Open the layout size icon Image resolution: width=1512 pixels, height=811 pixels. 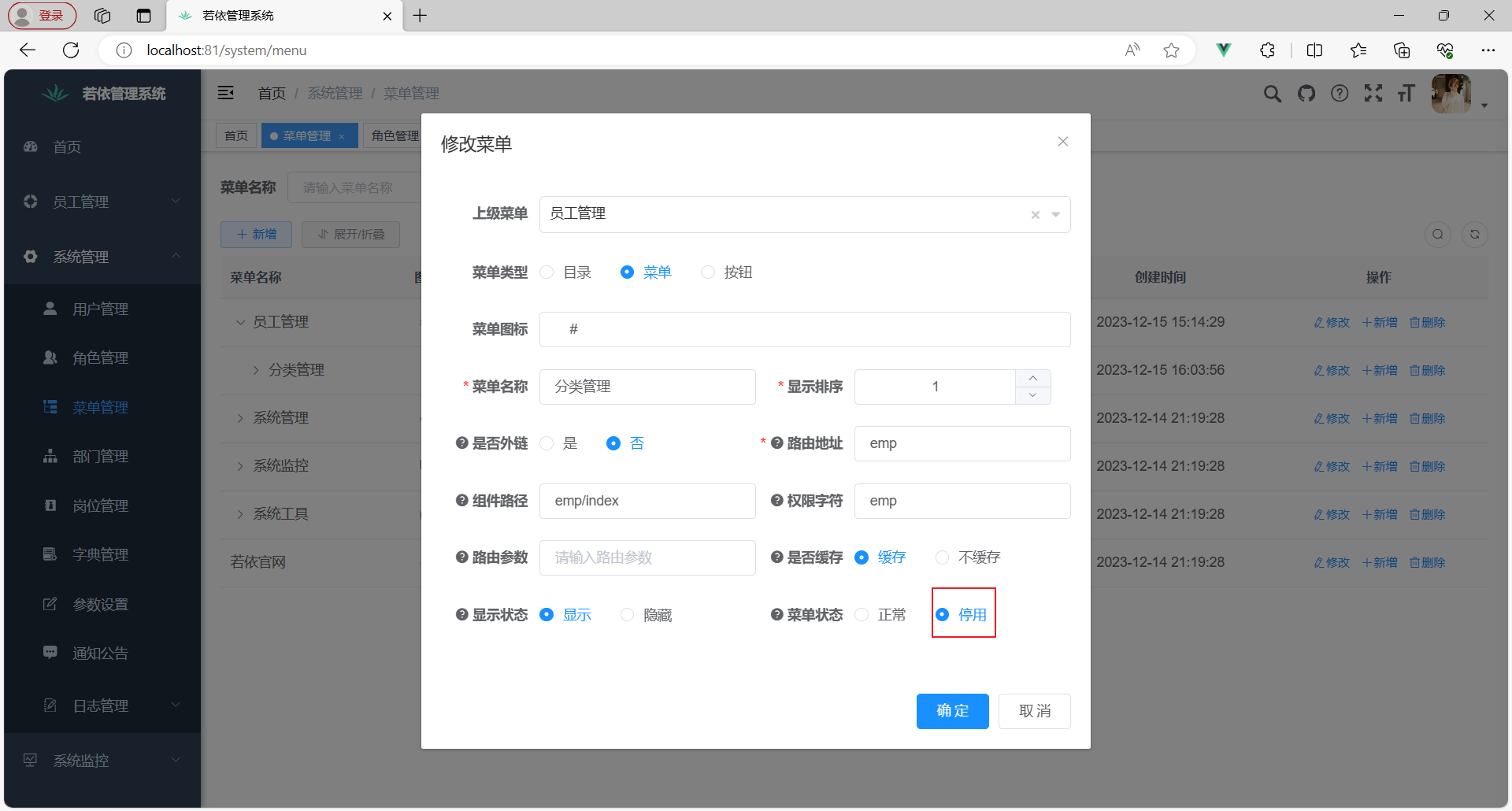click(x=1406, y=94)
